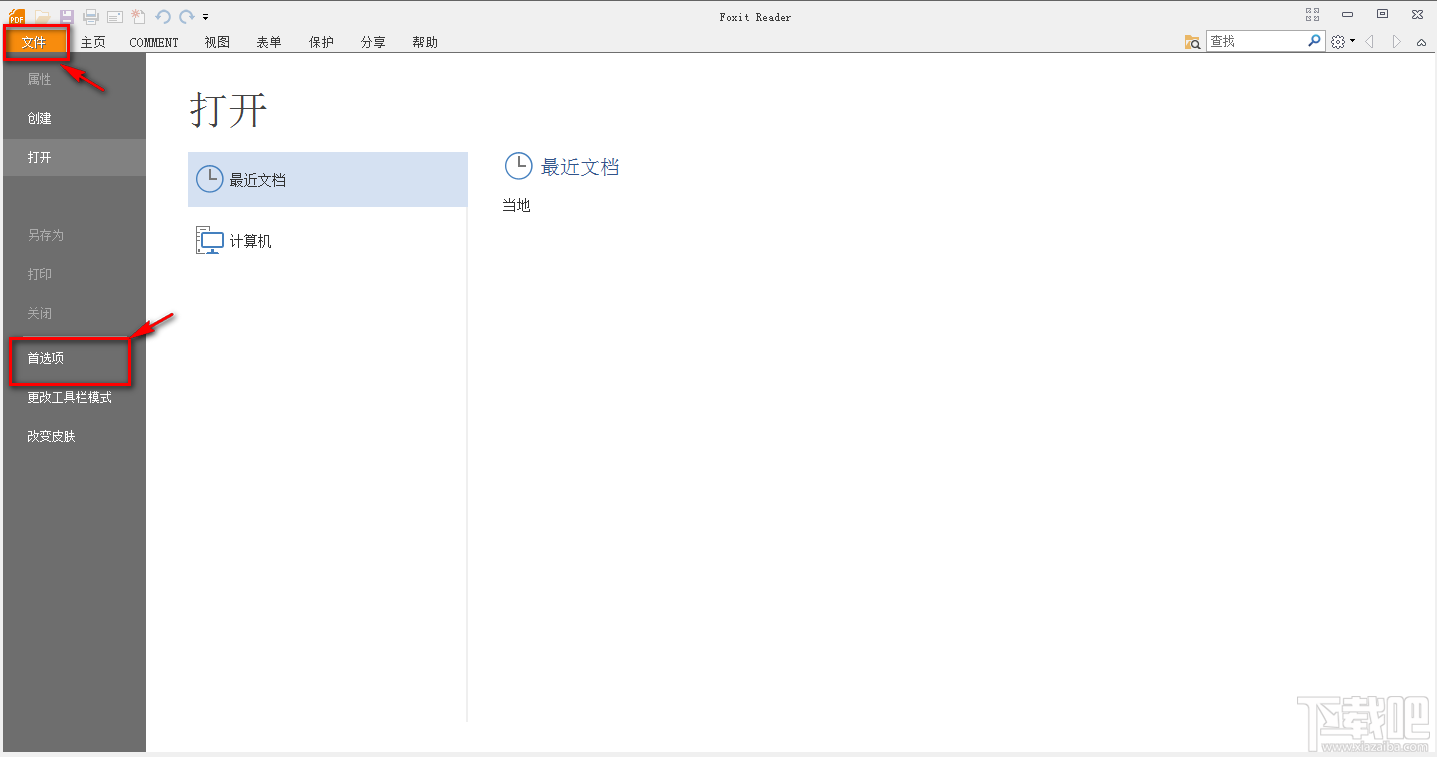Click the 当地 label under recent documents
Screen dimensions: 1437x757
516,205
